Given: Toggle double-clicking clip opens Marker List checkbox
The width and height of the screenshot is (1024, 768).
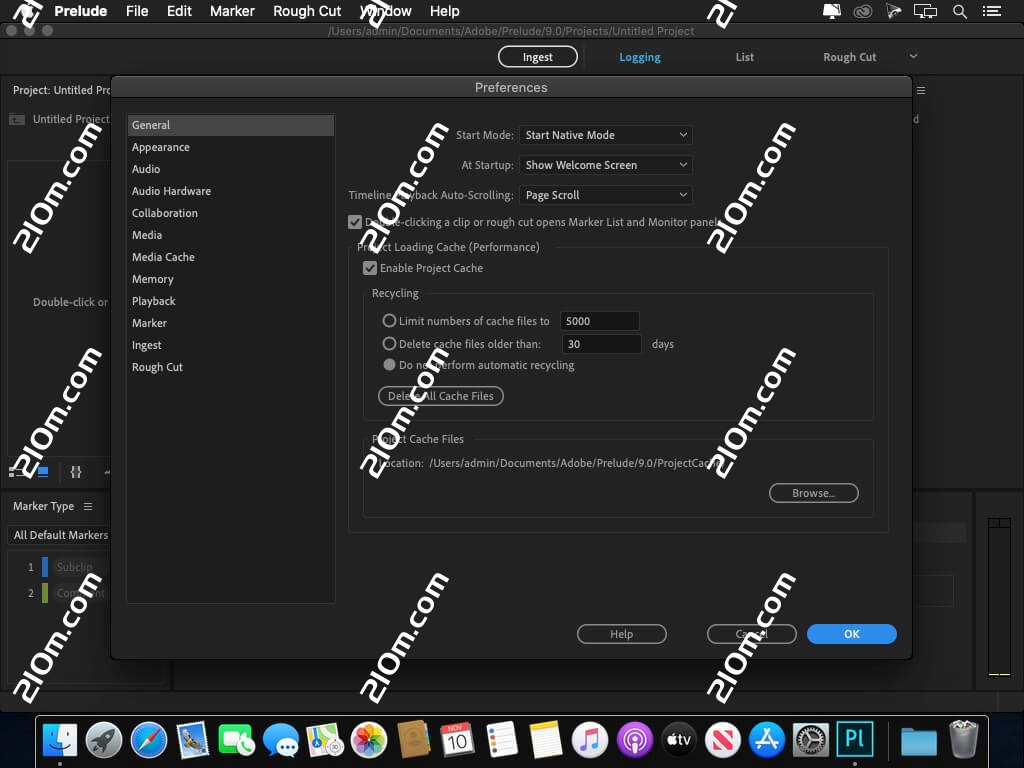Looking at the screenshot, I should (x=355, y=222).
